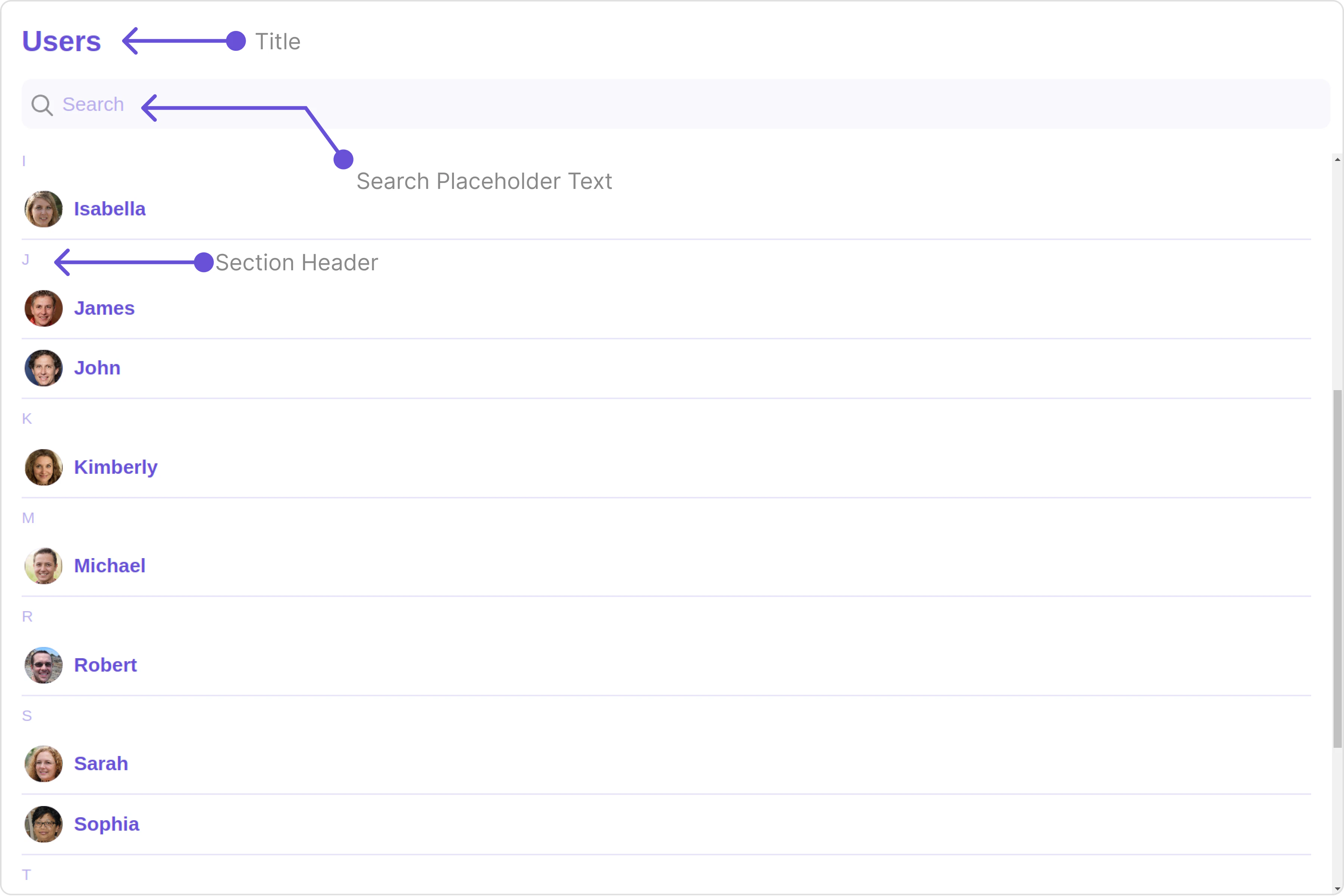Click the J section header

tap(26, 260)
